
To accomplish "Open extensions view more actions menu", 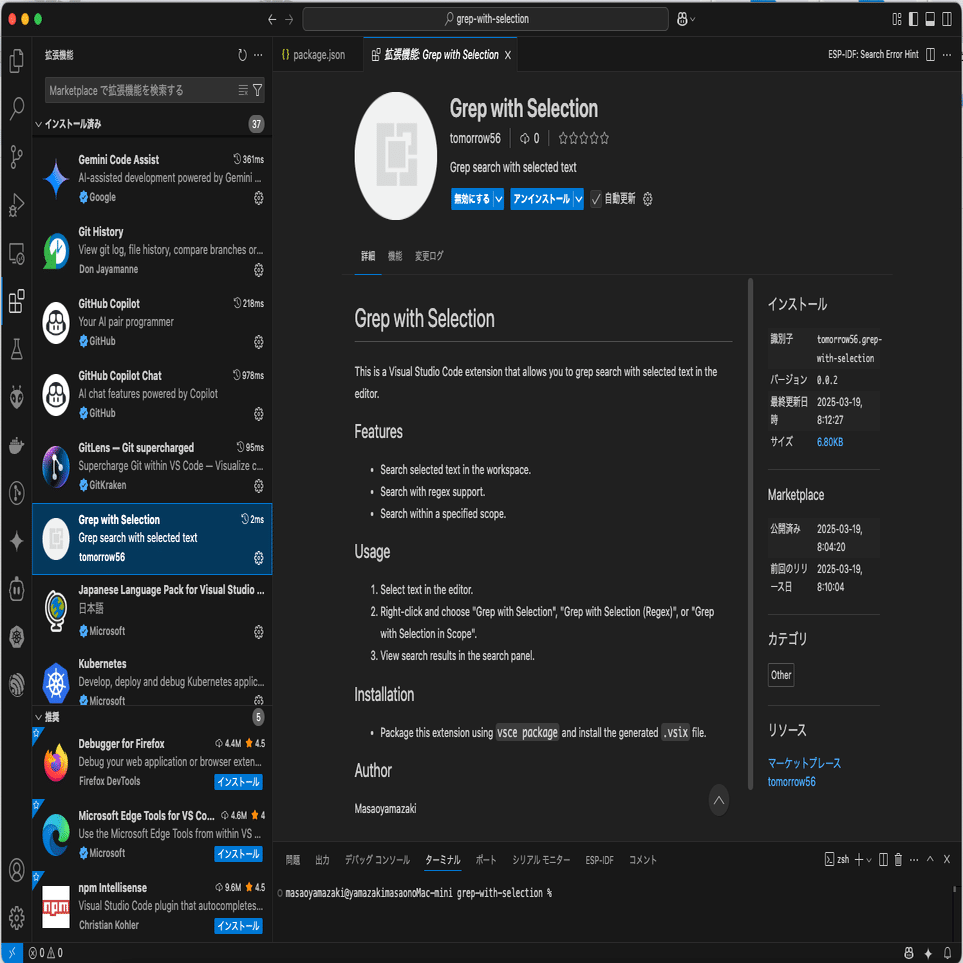I will point(259,55).
